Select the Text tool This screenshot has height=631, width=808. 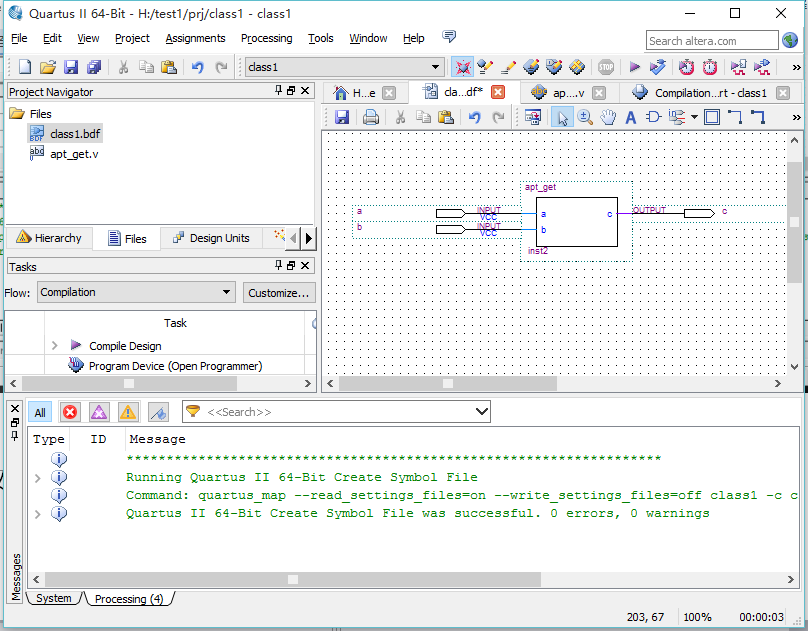coord(631,117)
